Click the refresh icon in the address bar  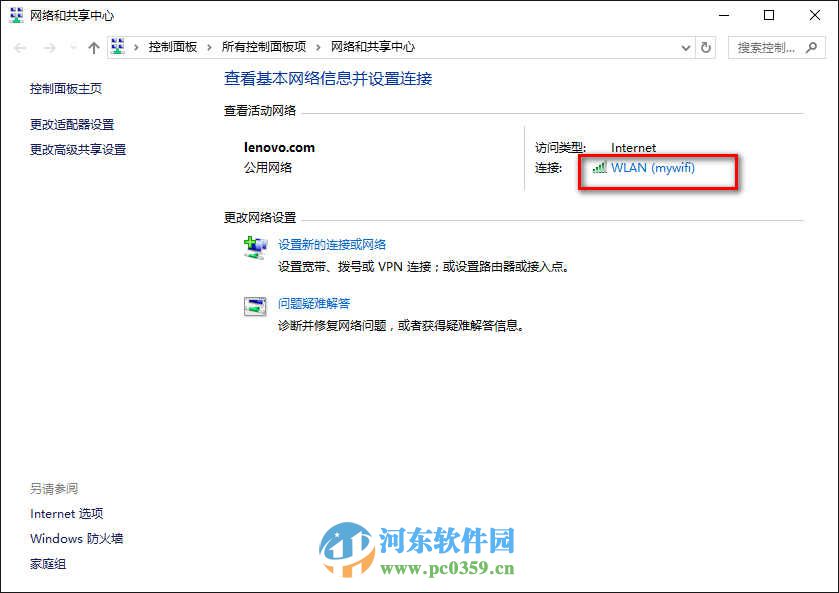[x=707, y=46]
